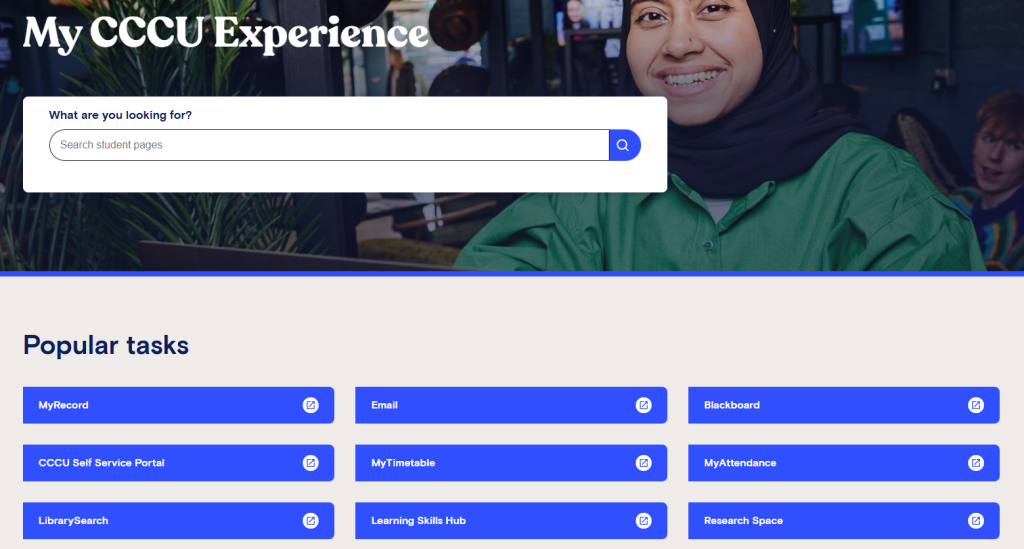
Task: Open the Email task label
Action: click(384, 405)
